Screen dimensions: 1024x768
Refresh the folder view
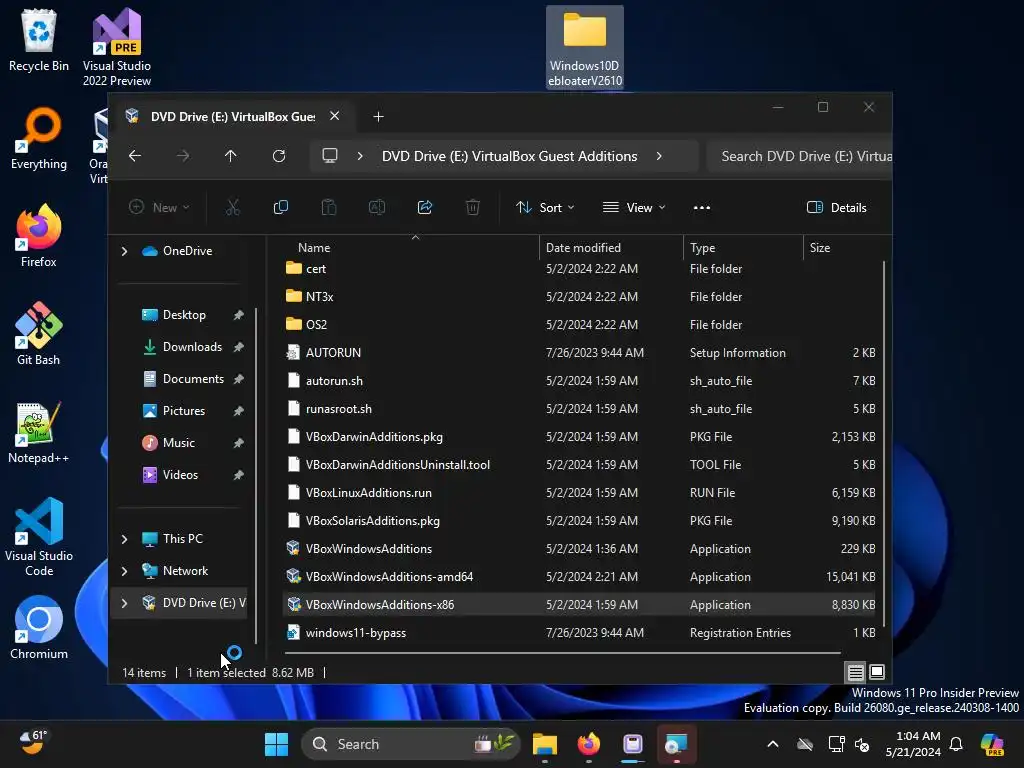click(x=279, y=156)
